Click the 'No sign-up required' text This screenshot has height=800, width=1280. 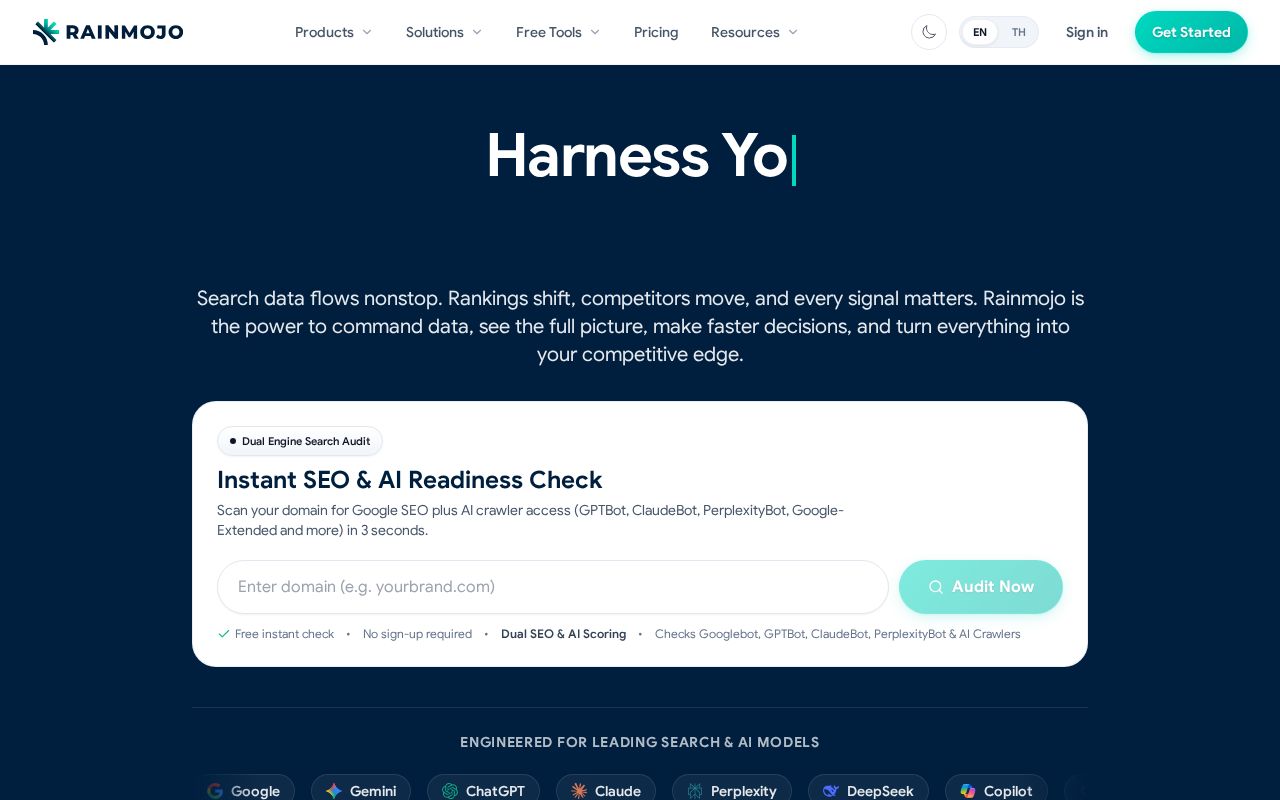(417, 634)
